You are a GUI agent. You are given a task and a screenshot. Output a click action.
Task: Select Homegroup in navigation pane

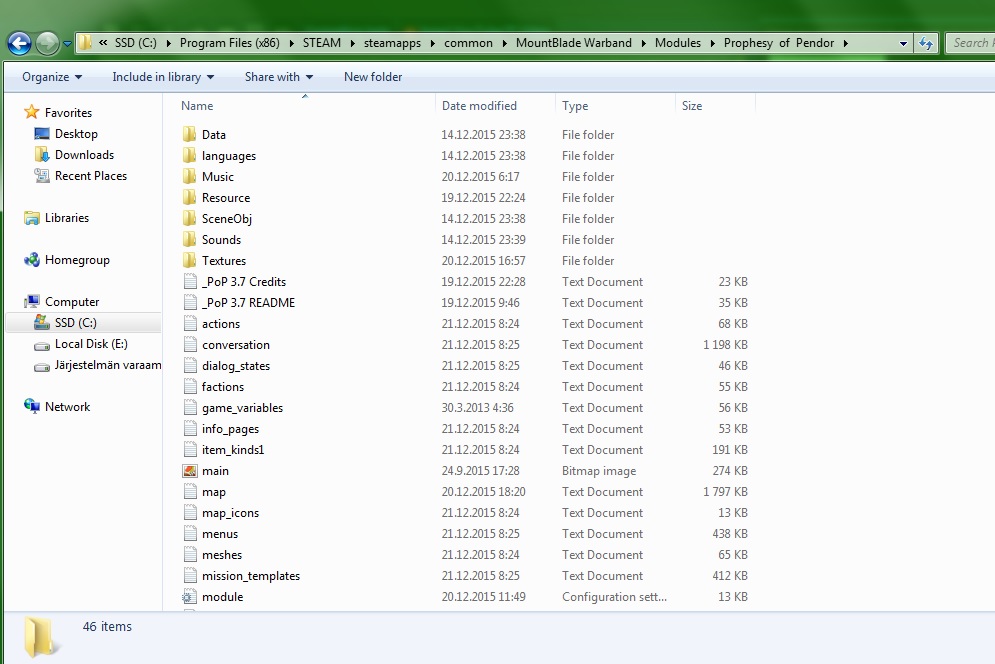77,260
